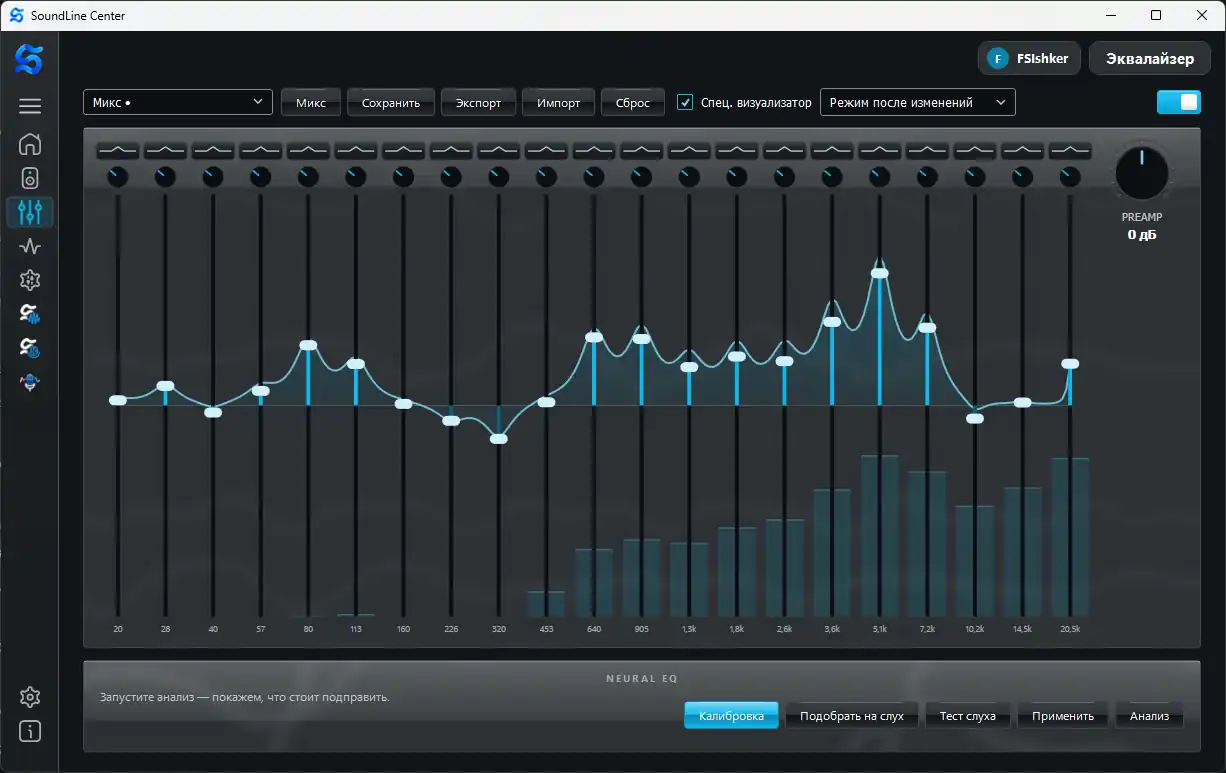
Task: Open the FSIshker user profile
Action: tap(1029, 58)
